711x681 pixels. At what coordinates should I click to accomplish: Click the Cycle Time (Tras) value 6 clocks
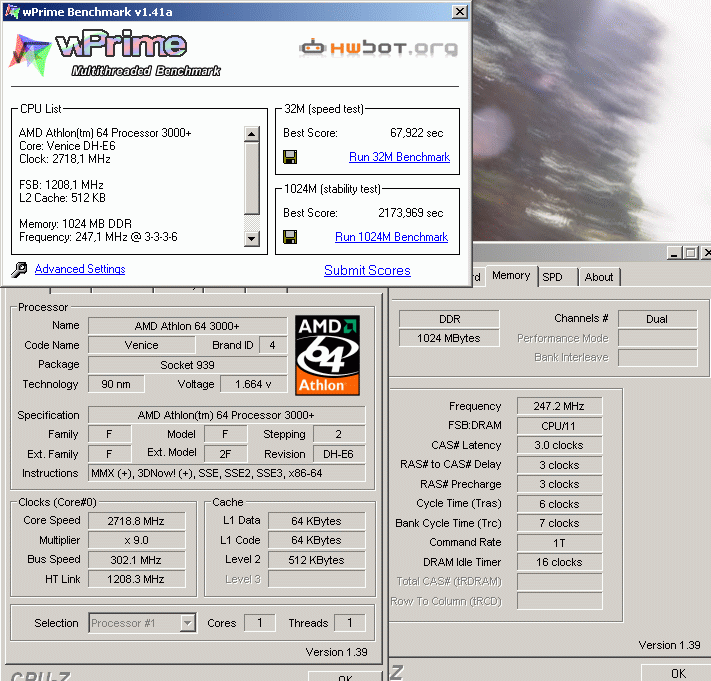(559, 504)
